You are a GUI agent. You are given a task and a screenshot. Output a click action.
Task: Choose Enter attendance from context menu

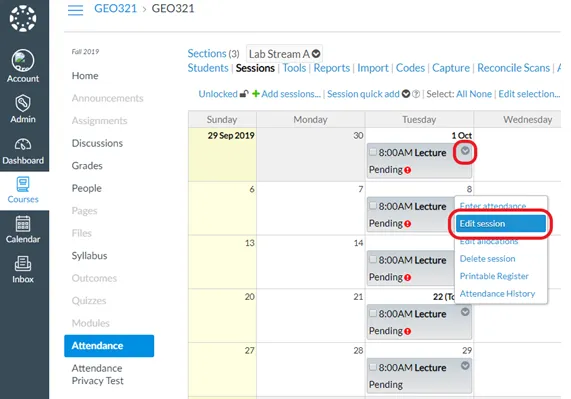pos(493,206)
